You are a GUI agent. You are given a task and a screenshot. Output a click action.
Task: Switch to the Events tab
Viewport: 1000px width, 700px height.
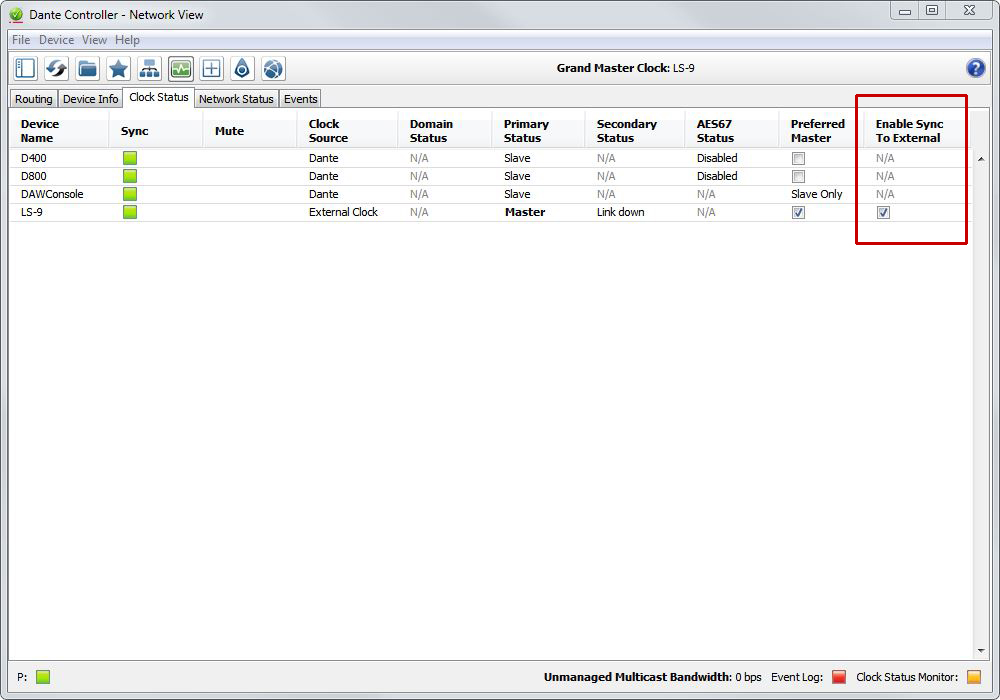(x=300, y=99)
